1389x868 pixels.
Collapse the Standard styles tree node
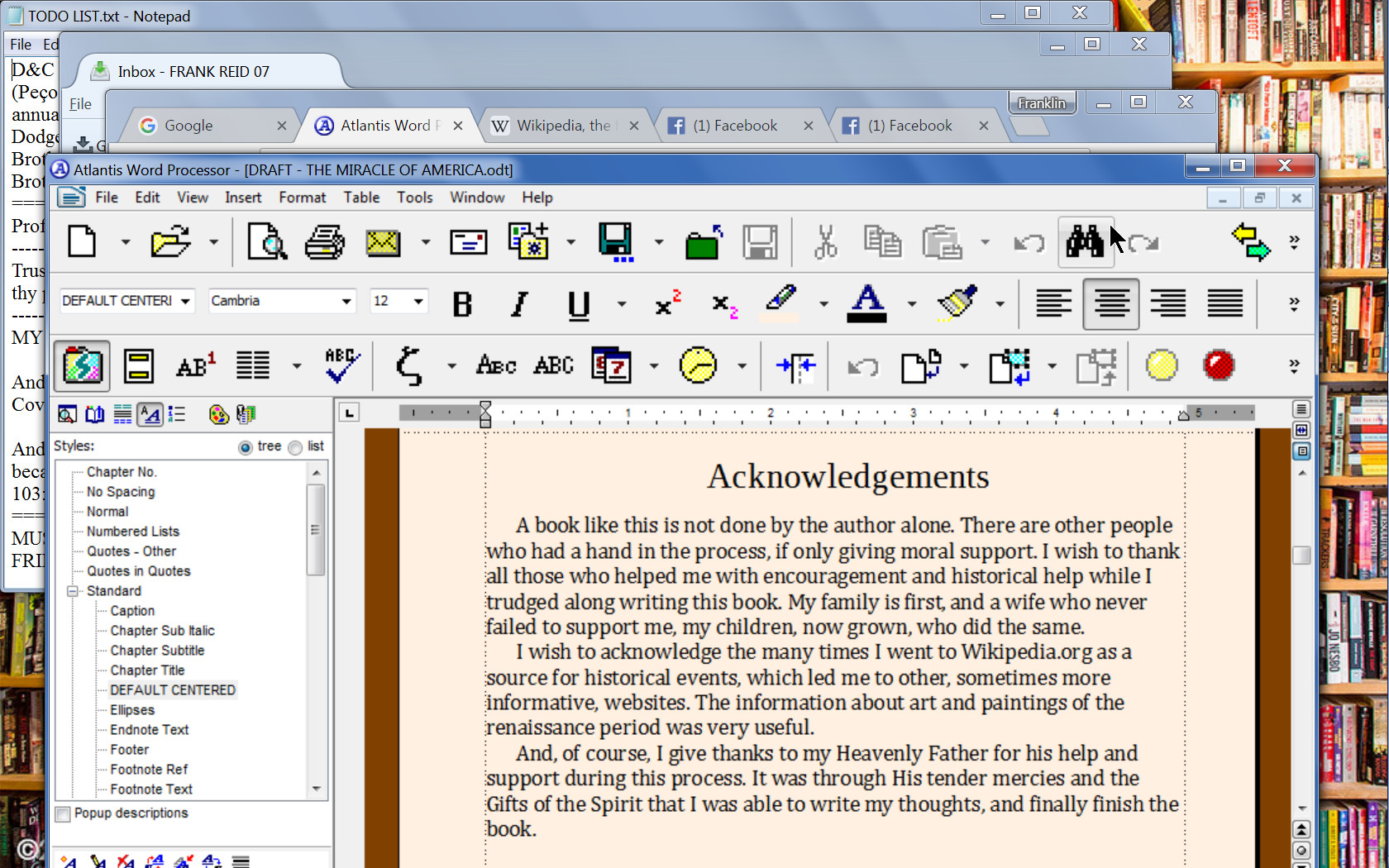(74, 590)
